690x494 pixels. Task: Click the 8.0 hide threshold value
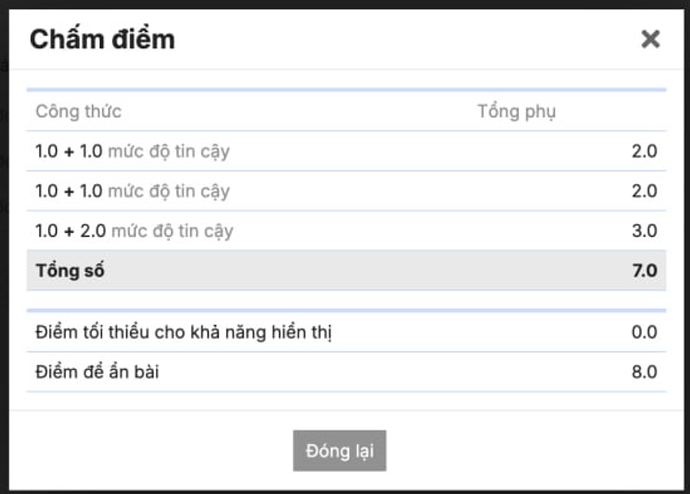click(x=644, y=373)
